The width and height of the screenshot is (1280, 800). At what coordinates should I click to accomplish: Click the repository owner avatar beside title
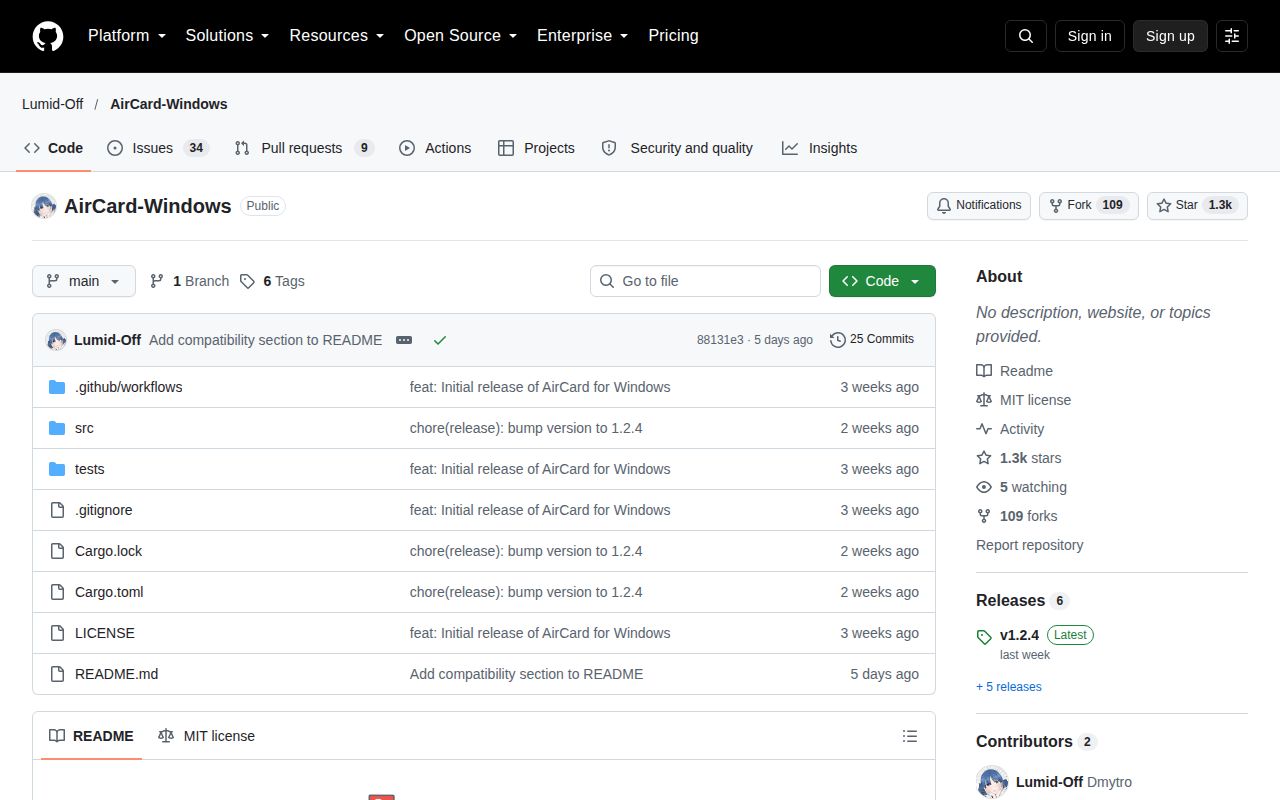click(44, 206)
